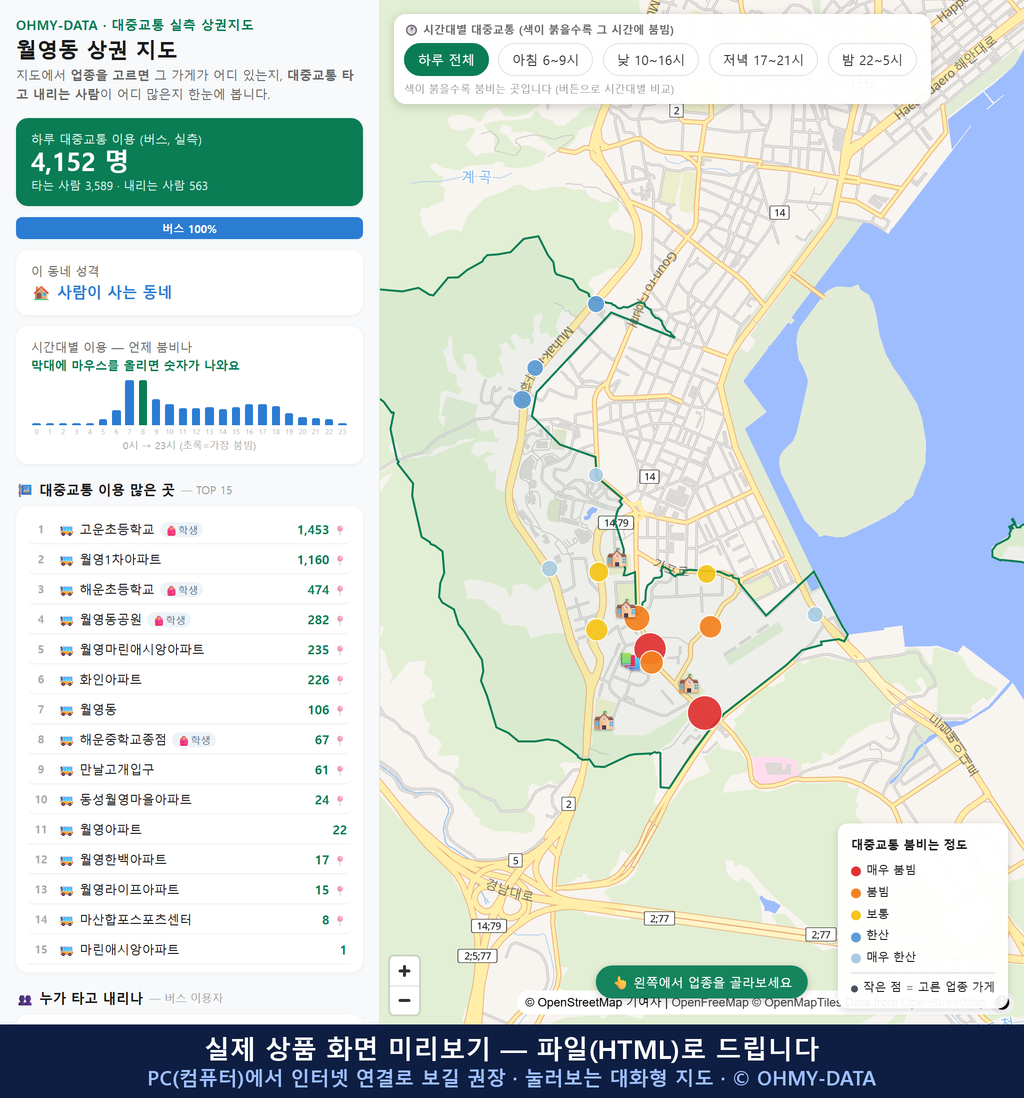
Task: Click the pin icon in 해운중학교종점 row
Action: [340, 740]
